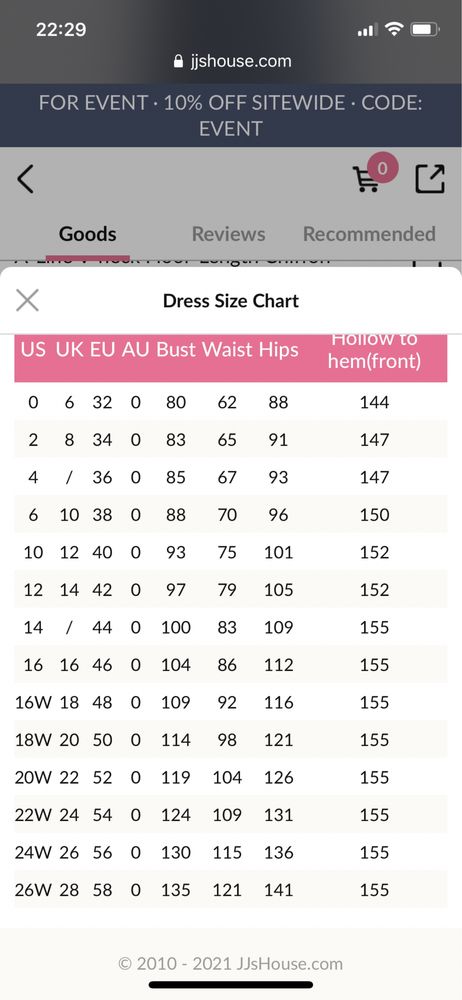
Task: Tap the battery status icon
Action: pos(424,29)
